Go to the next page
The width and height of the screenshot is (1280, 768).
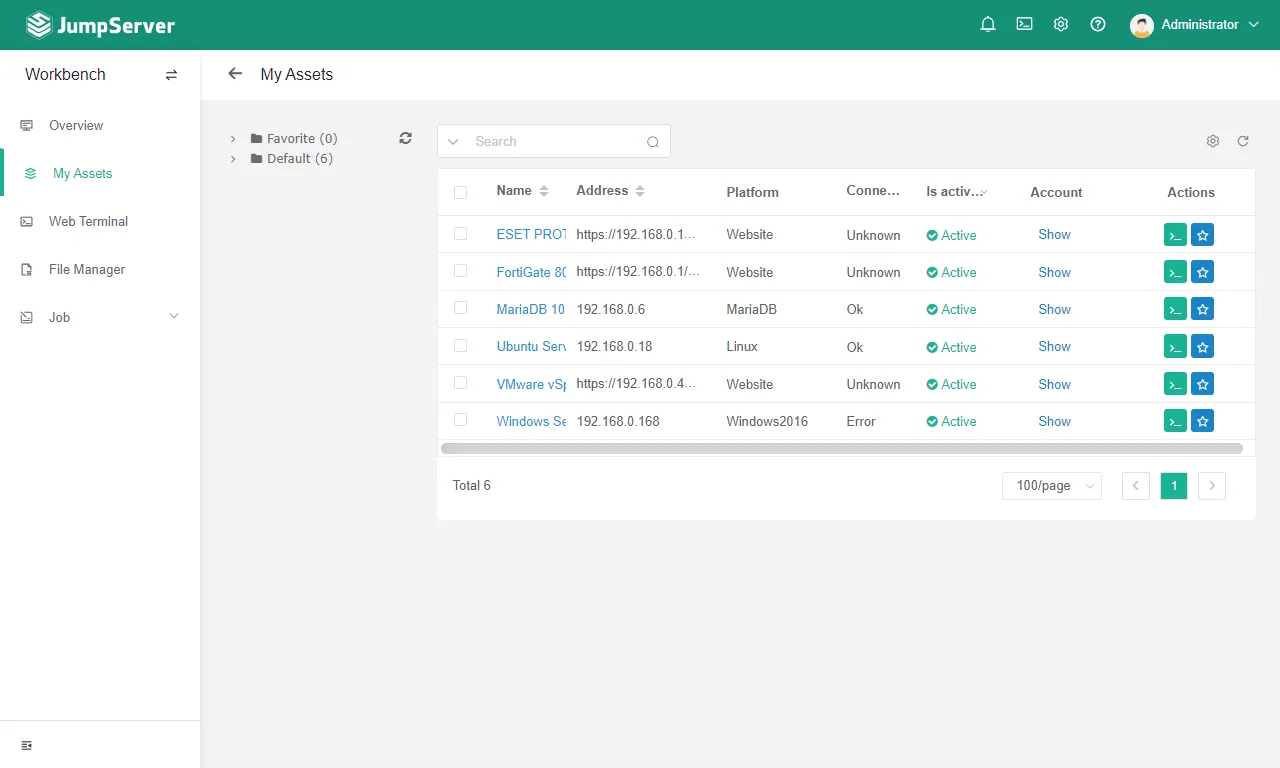(x=1212, y=486)
